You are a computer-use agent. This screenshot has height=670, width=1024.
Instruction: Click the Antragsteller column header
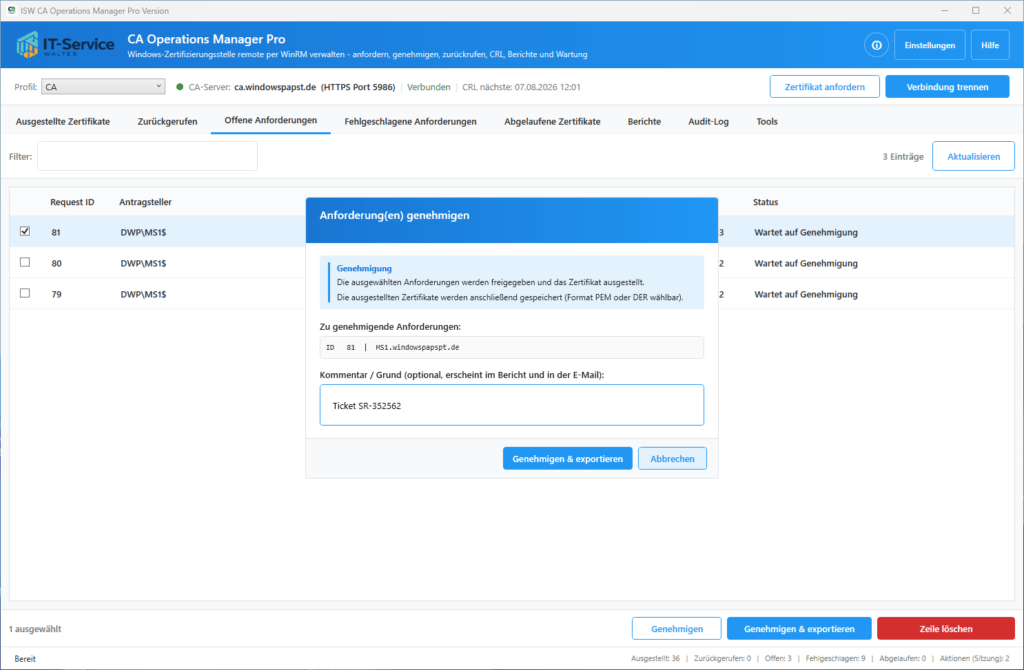pyautogui.click(x=145, y=202)
